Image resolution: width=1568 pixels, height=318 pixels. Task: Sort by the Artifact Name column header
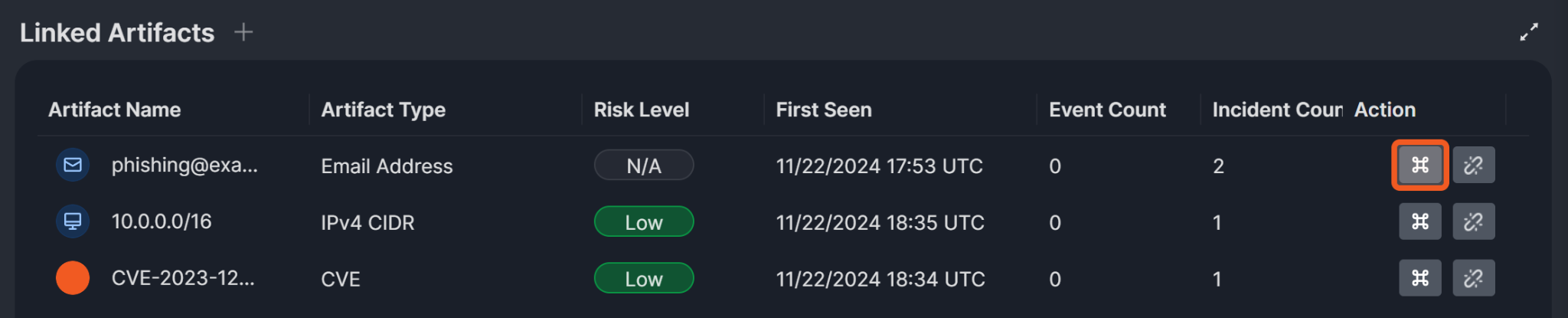pyautogui.click(x=115, y=110)
